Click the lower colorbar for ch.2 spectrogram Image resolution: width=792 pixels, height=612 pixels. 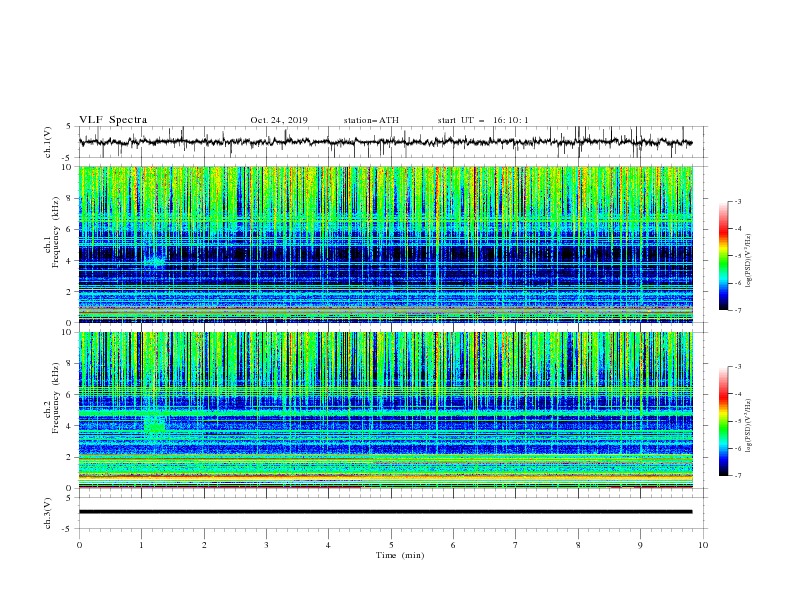pos(724,421)
